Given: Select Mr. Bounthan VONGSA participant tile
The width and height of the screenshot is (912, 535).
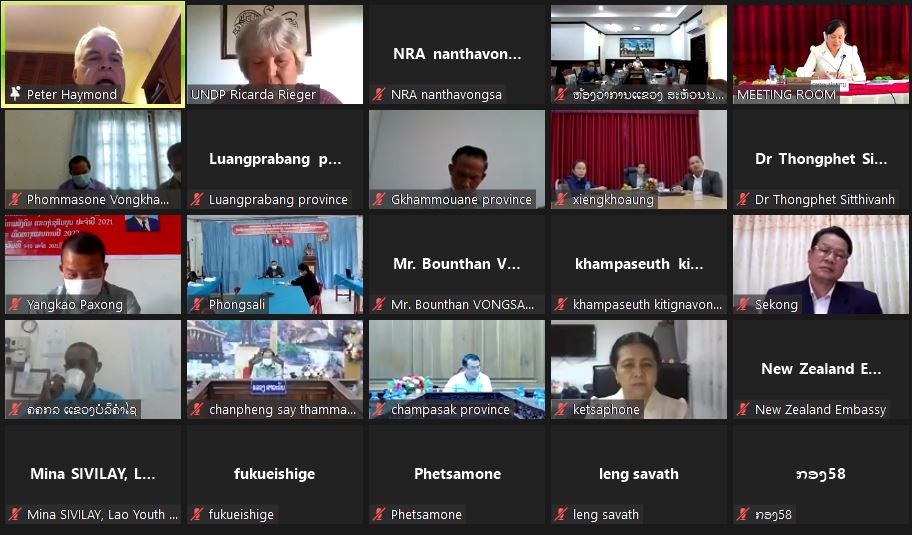Looking at the screenshot, I should [457, 265].
